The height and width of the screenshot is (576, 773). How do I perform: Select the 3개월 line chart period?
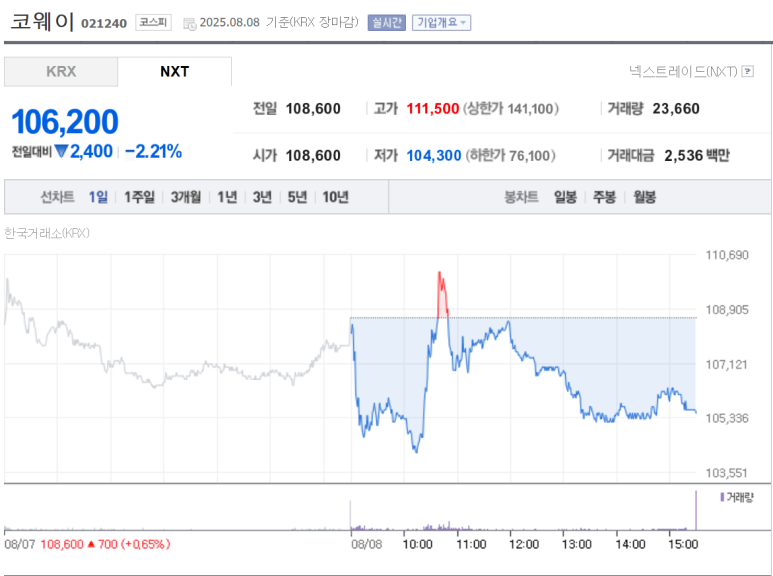click(186, 197)
